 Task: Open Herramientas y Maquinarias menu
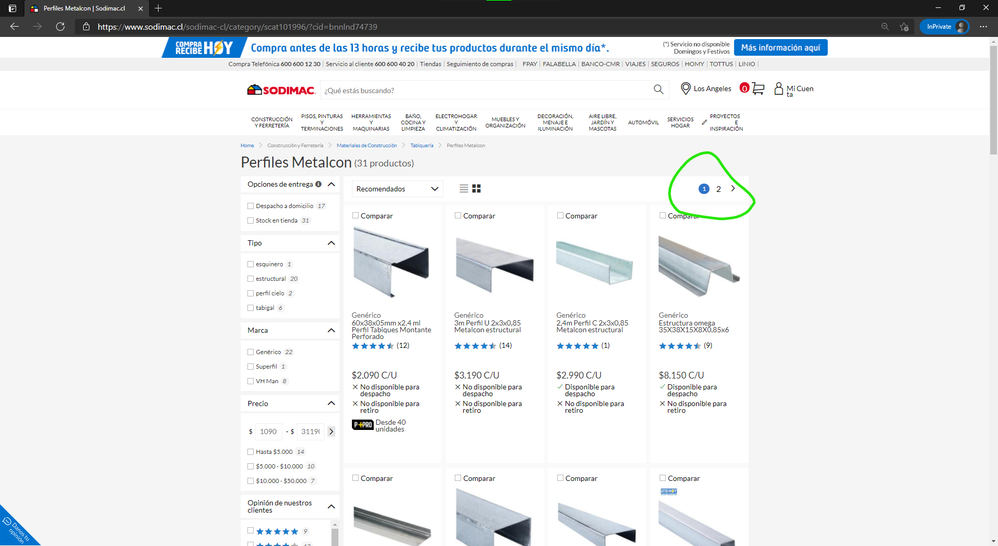coord(371,122)
